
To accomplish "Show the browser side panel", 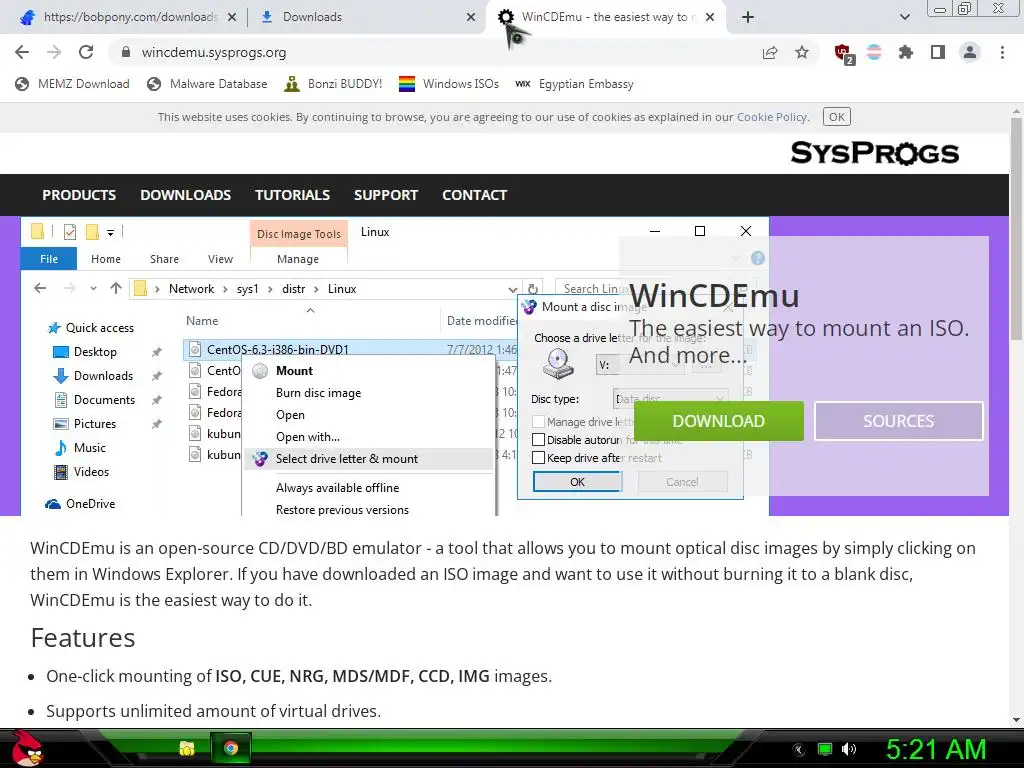I will (938, 52).
